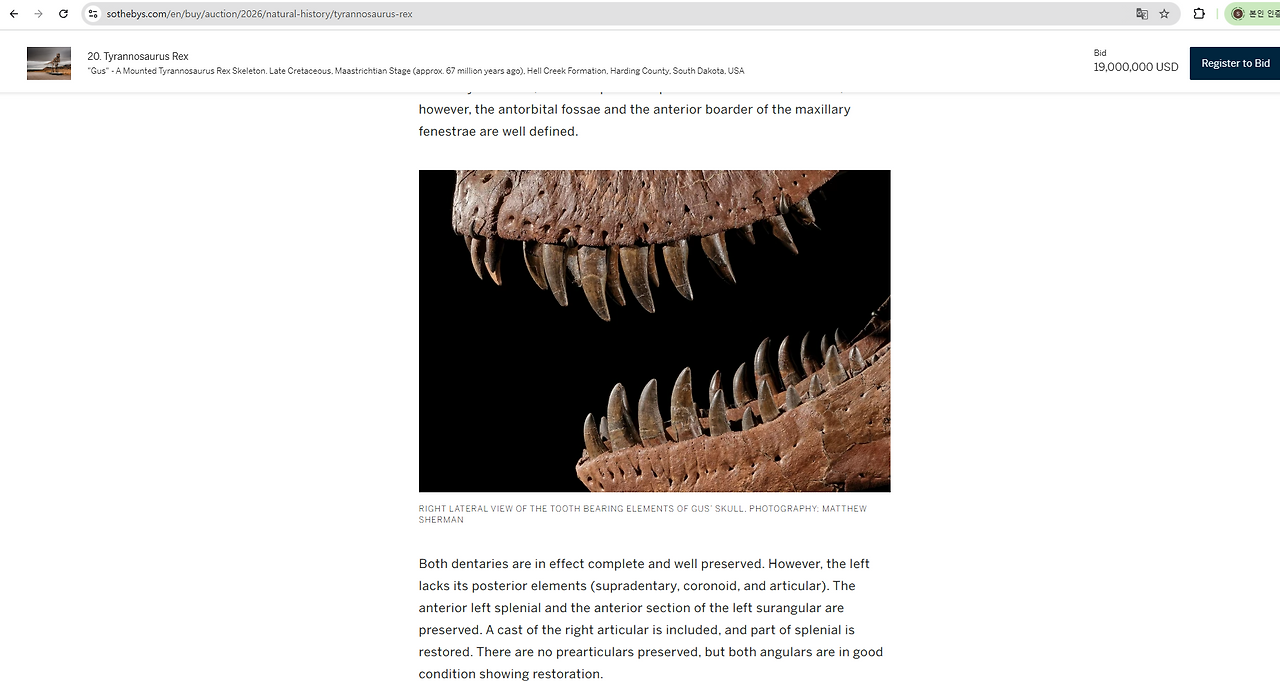Screen dimensions: 1280x681
Task: Click the 'Bid' label above the amount
Action: click(x=1100, y=53)
